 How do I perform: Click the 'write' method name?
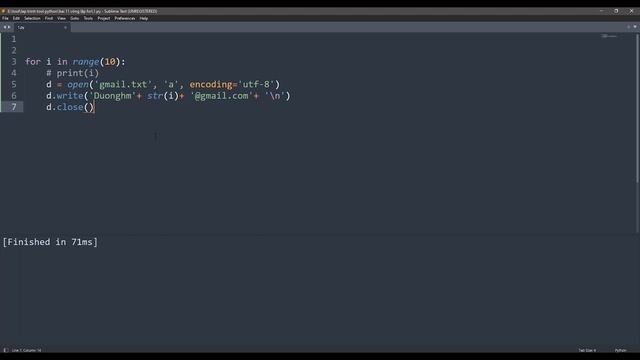[x=70, y=96]
